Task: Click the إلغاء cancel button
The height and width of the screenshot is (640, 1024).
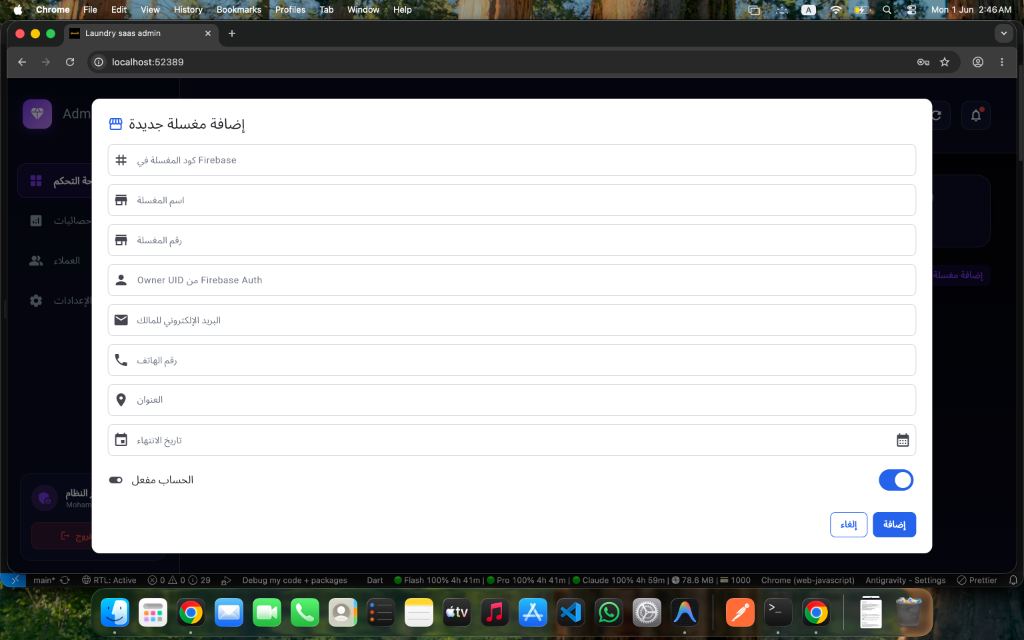Action: coord(848,524)
